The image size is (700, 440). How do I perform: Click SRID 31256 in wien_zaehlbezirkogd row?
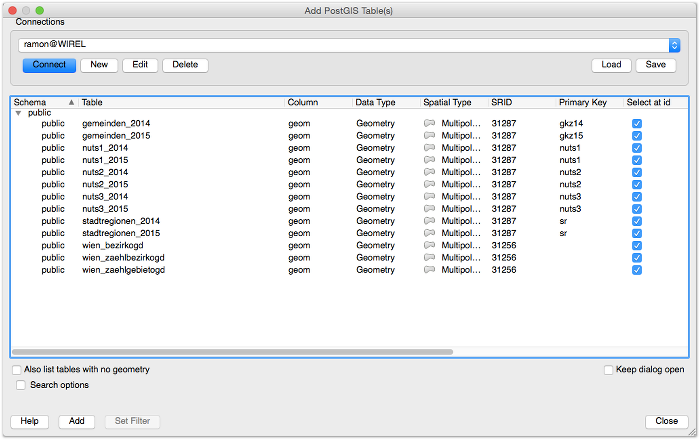(504, 257)
